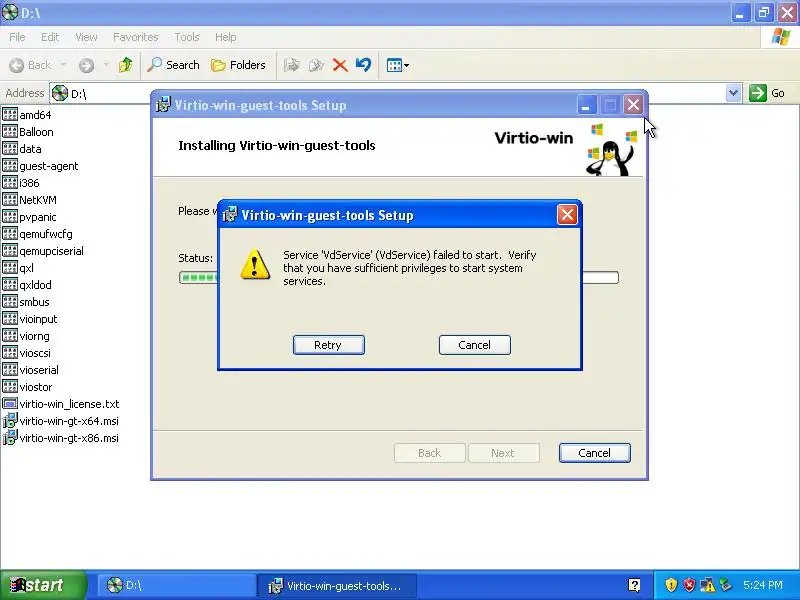The height and width of the screenshot is (600, 800).
Task: Select the vioserial folder
Action: coord(31,370)
